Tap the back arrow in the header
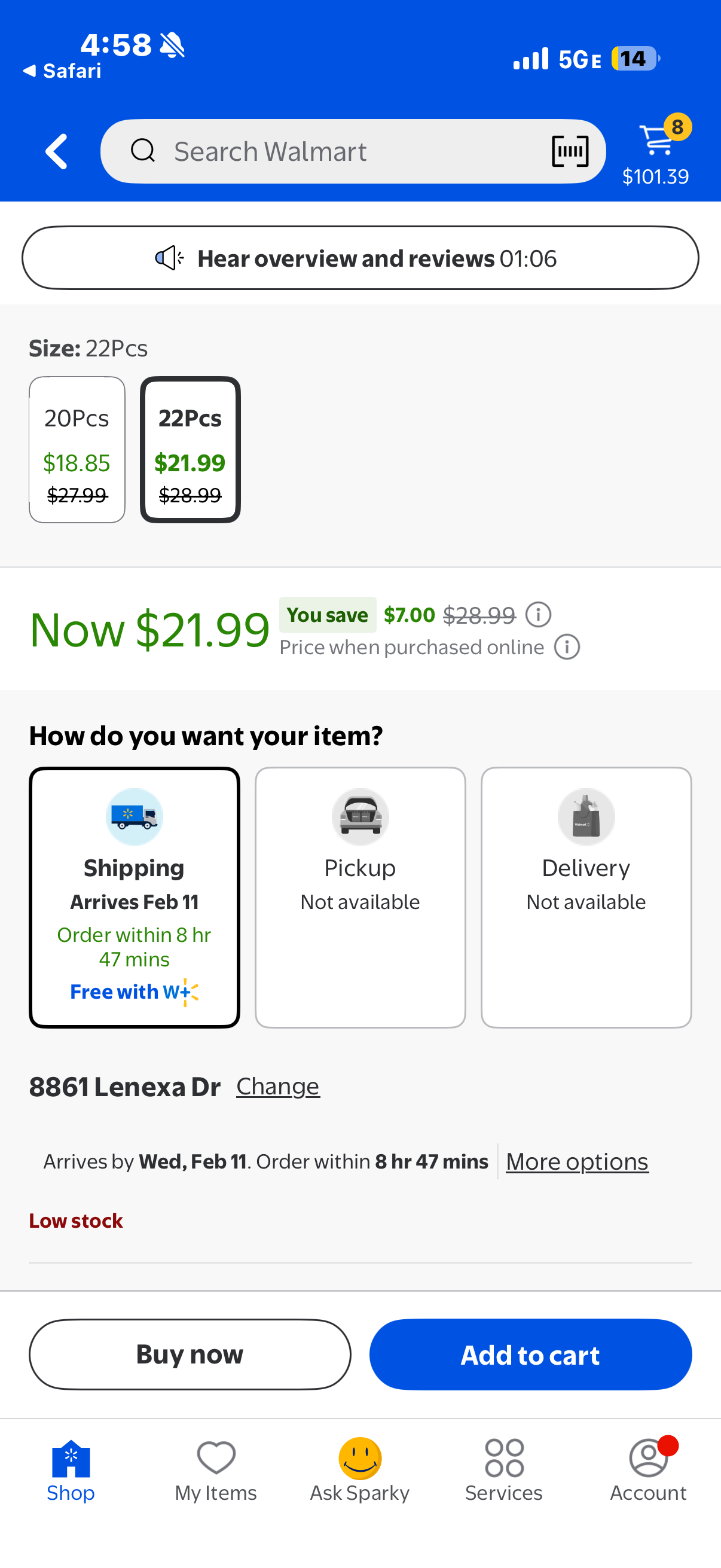The height and width of the screenshot is (1568, 721). [x=57, y=151]
